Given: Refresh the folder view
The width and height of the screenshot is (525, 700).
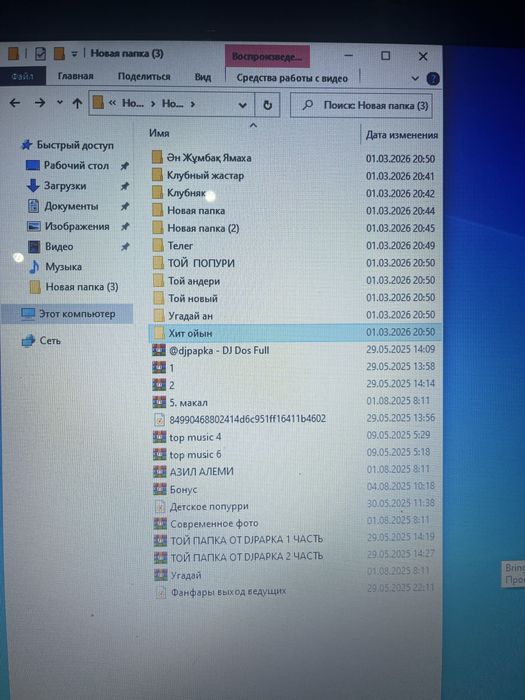Looking at the screenshot, I should point(267,105).
